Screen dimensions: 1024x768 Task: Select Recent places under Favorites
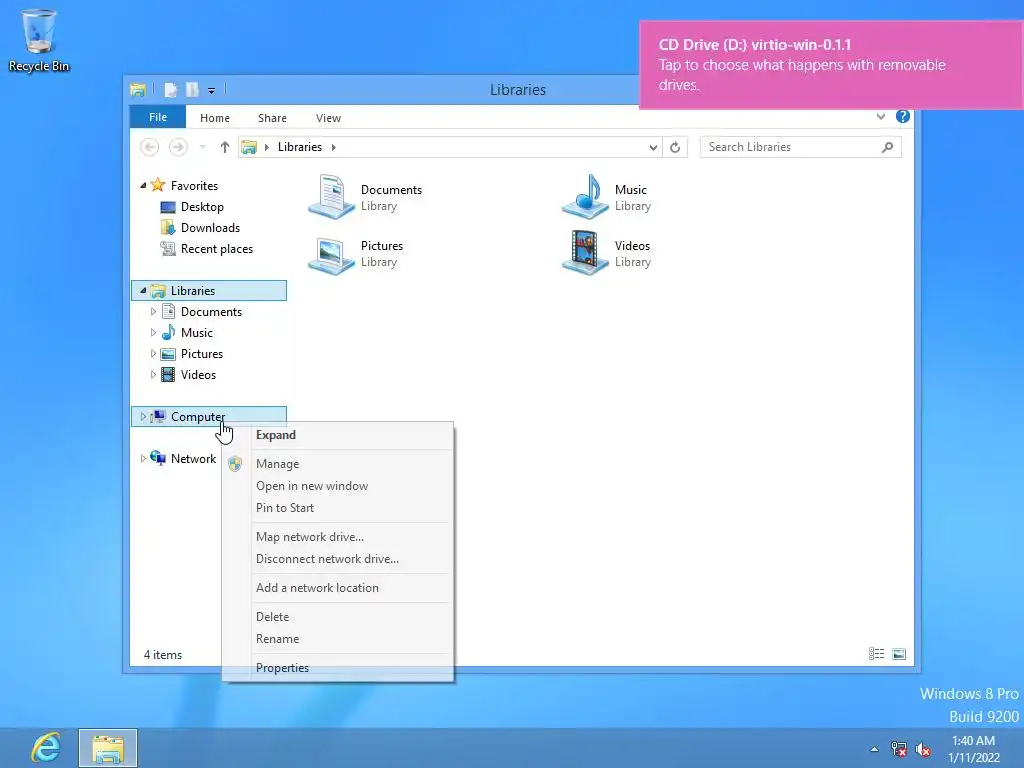coord(217,249)
